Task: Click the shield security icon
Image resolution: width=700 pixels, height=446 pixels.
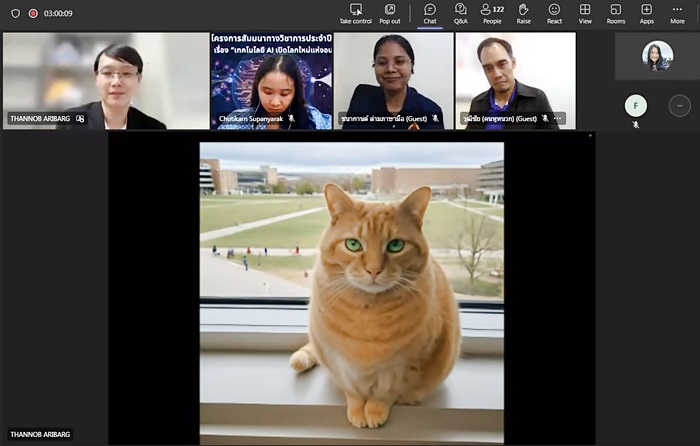Action: click(x=15, y=13)
